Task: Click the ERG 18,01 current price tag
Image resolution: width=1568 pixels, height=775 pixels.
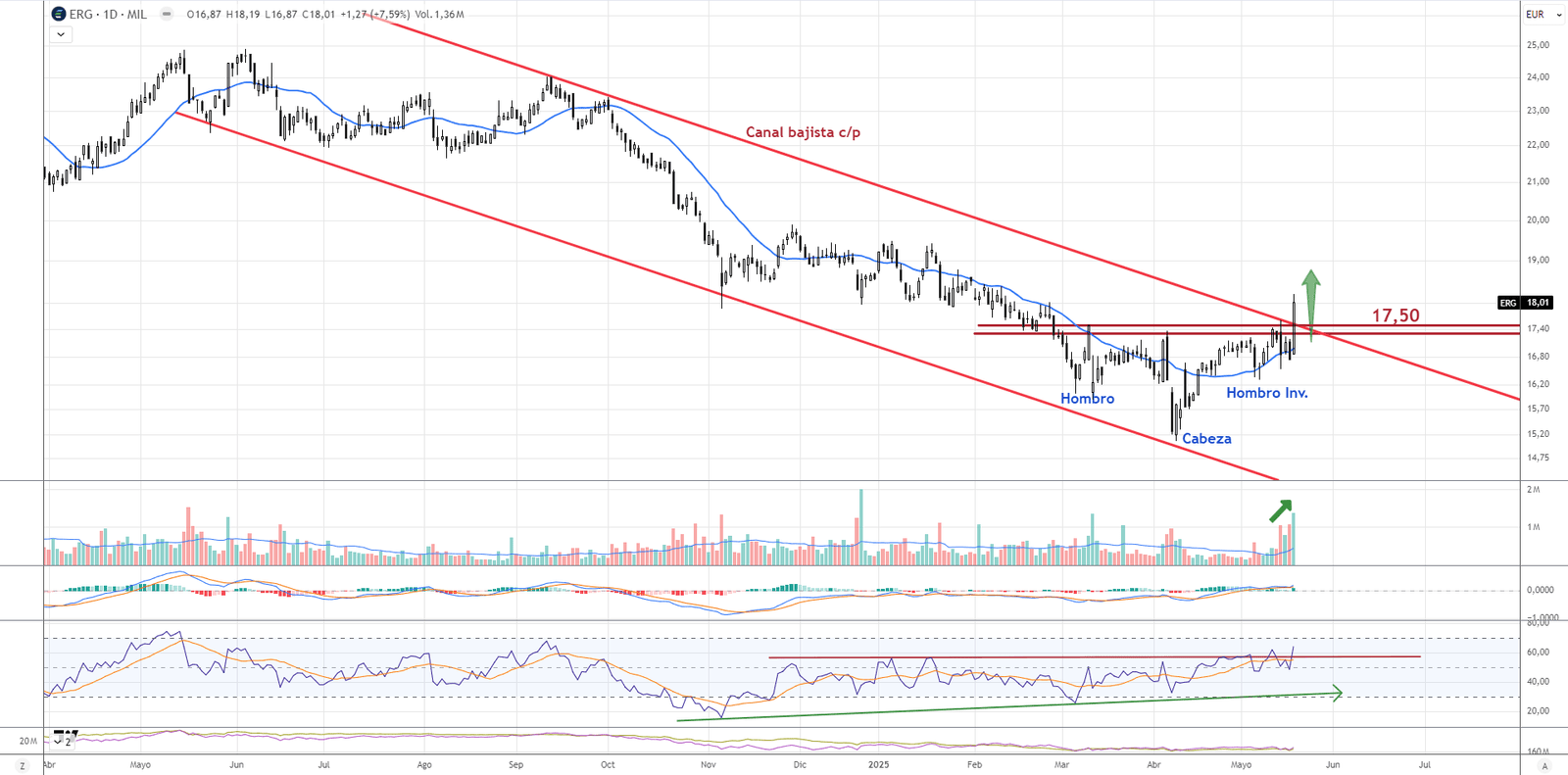Action: [1525, 303]
